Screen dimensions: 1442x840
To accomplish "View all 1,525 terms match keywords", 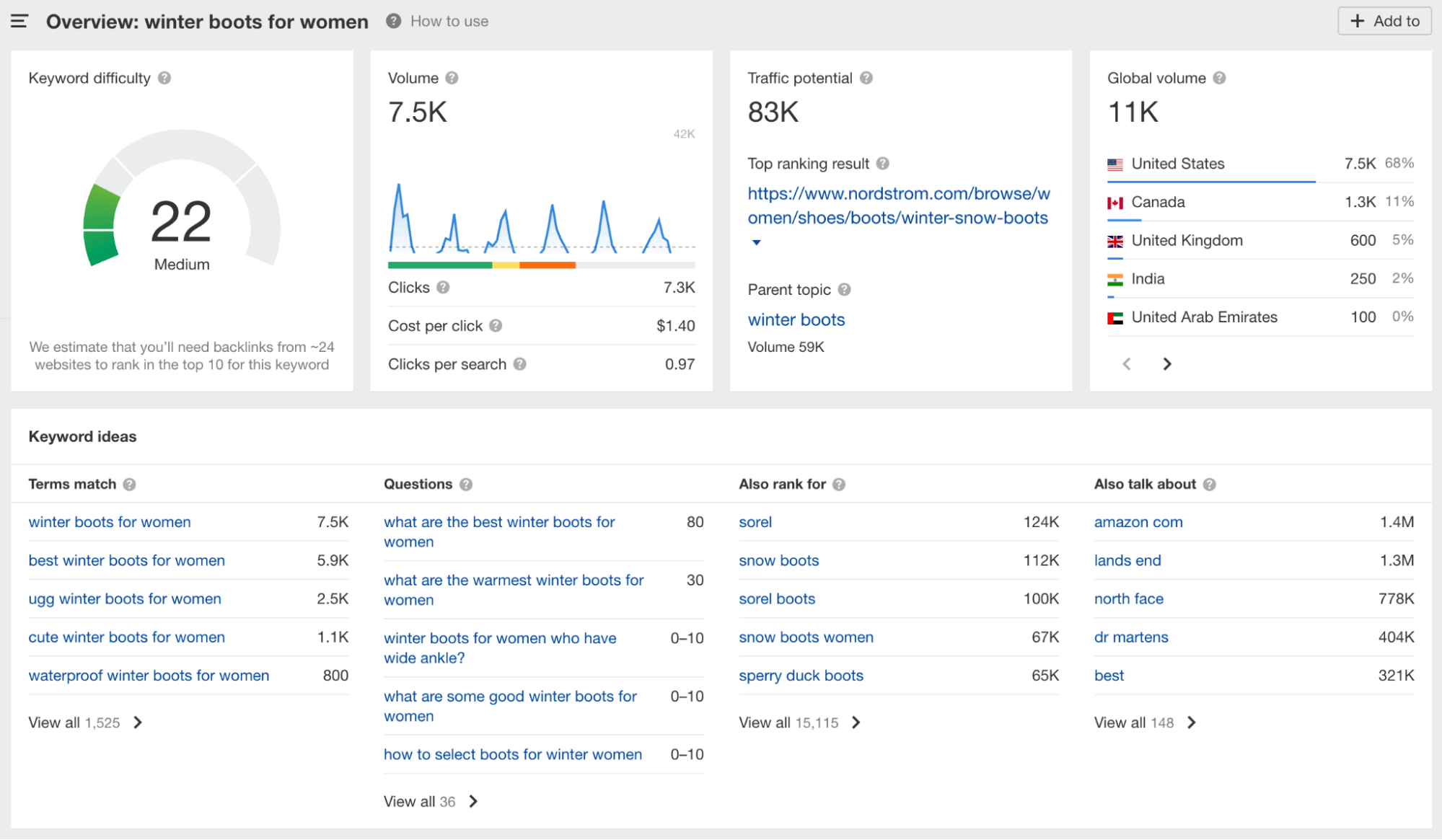I will [86, 722].
